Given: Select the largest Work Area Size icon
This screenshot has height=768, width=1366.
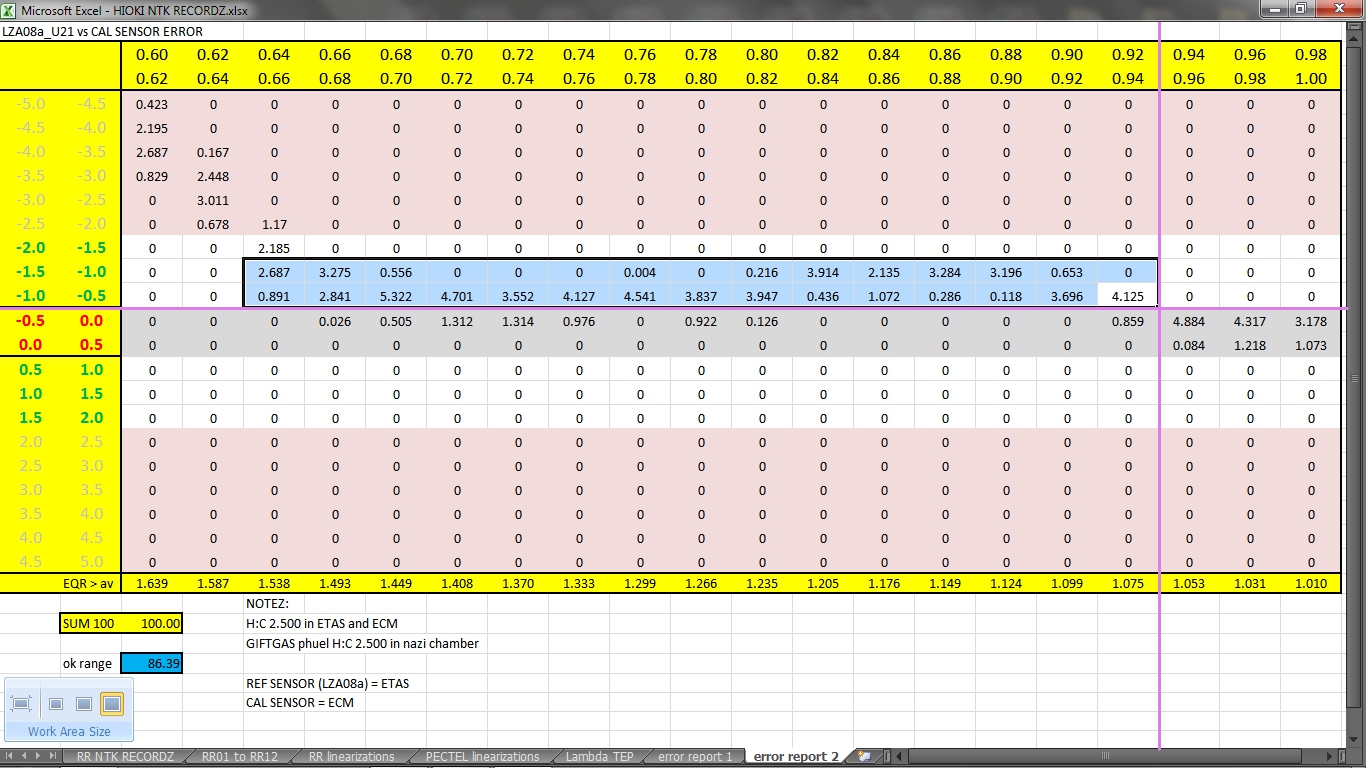Looking at the screenshot, I should pos(112,704).
